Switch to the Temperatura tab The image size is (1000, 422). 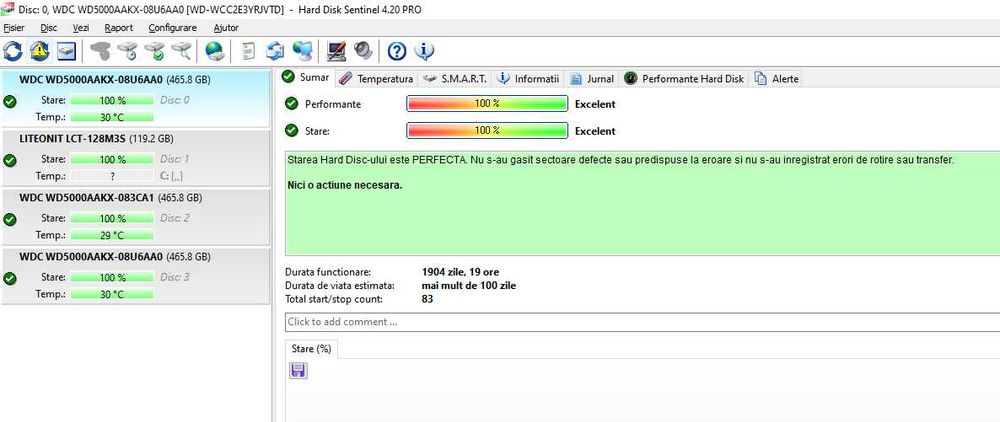pyautogui.click(x=376, y=79)
